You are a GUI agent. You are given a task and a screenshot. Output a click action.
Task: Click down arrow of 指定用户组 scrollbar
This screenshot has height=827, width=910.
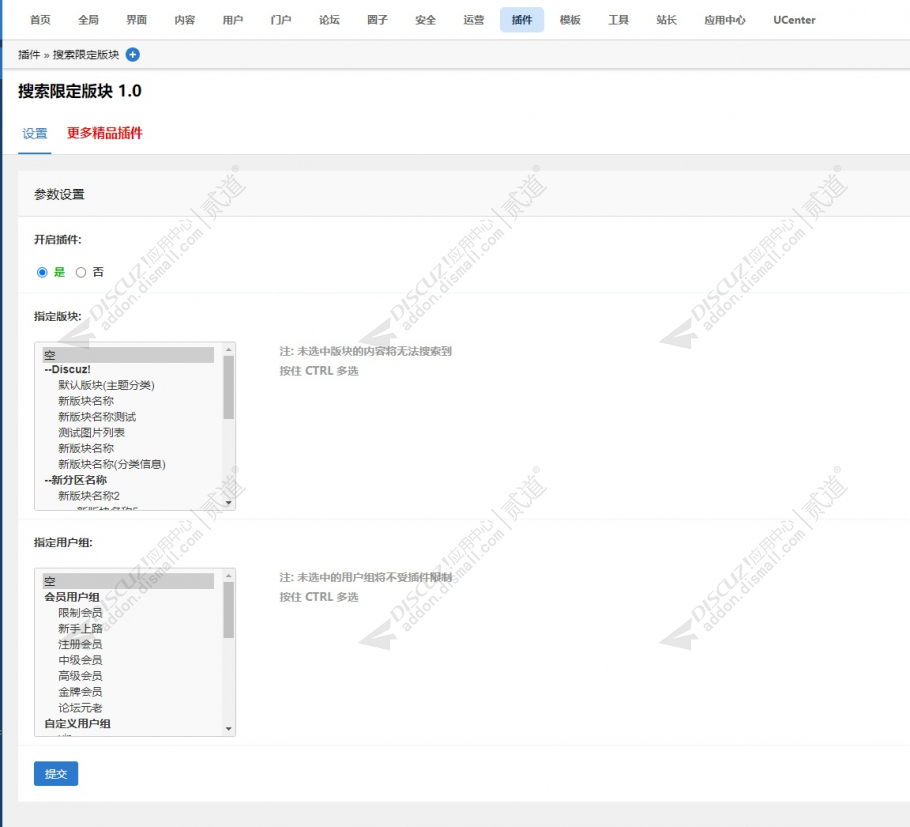tap(229, 729)
